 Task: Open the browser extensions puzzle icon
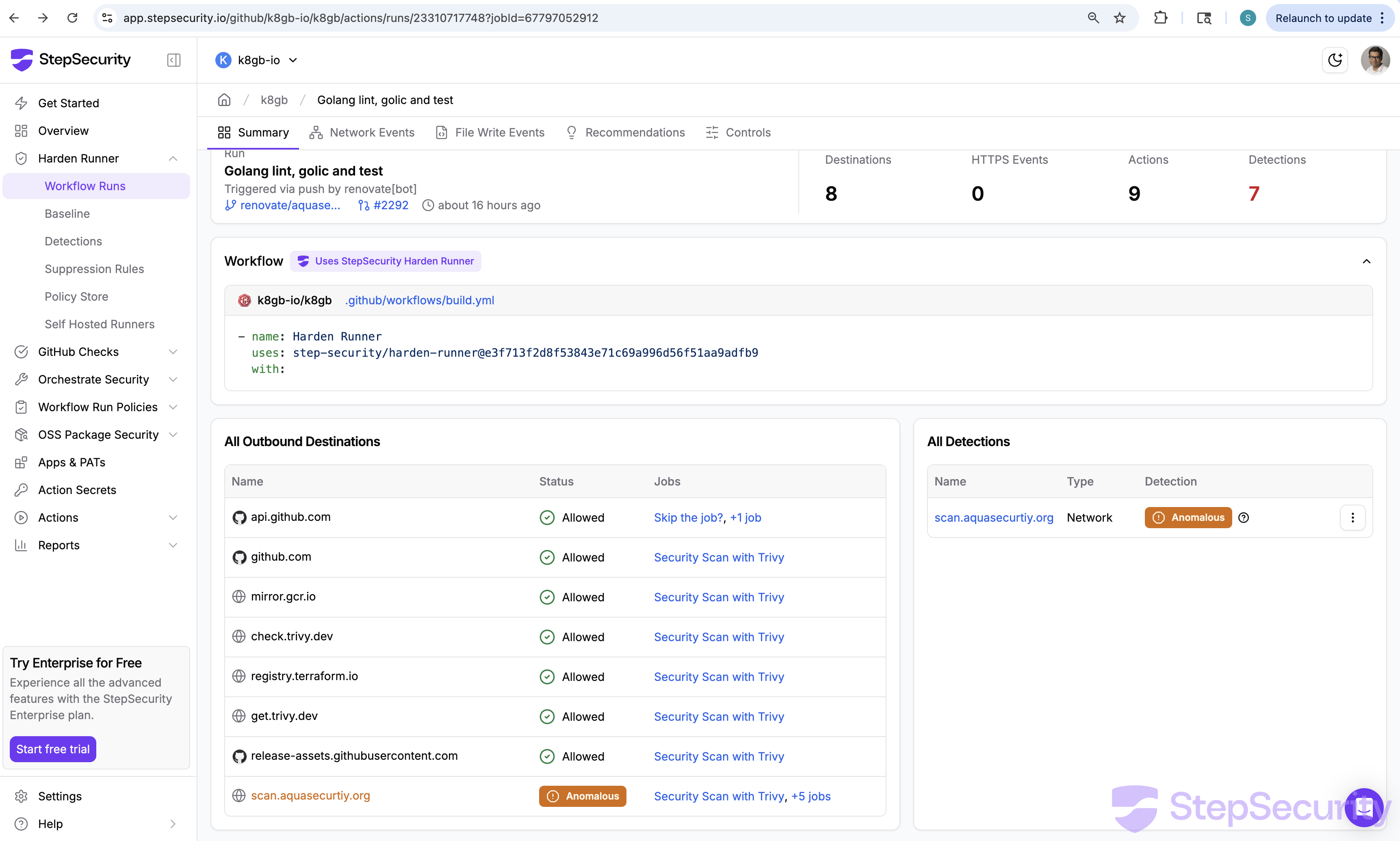click(1160, 18)
